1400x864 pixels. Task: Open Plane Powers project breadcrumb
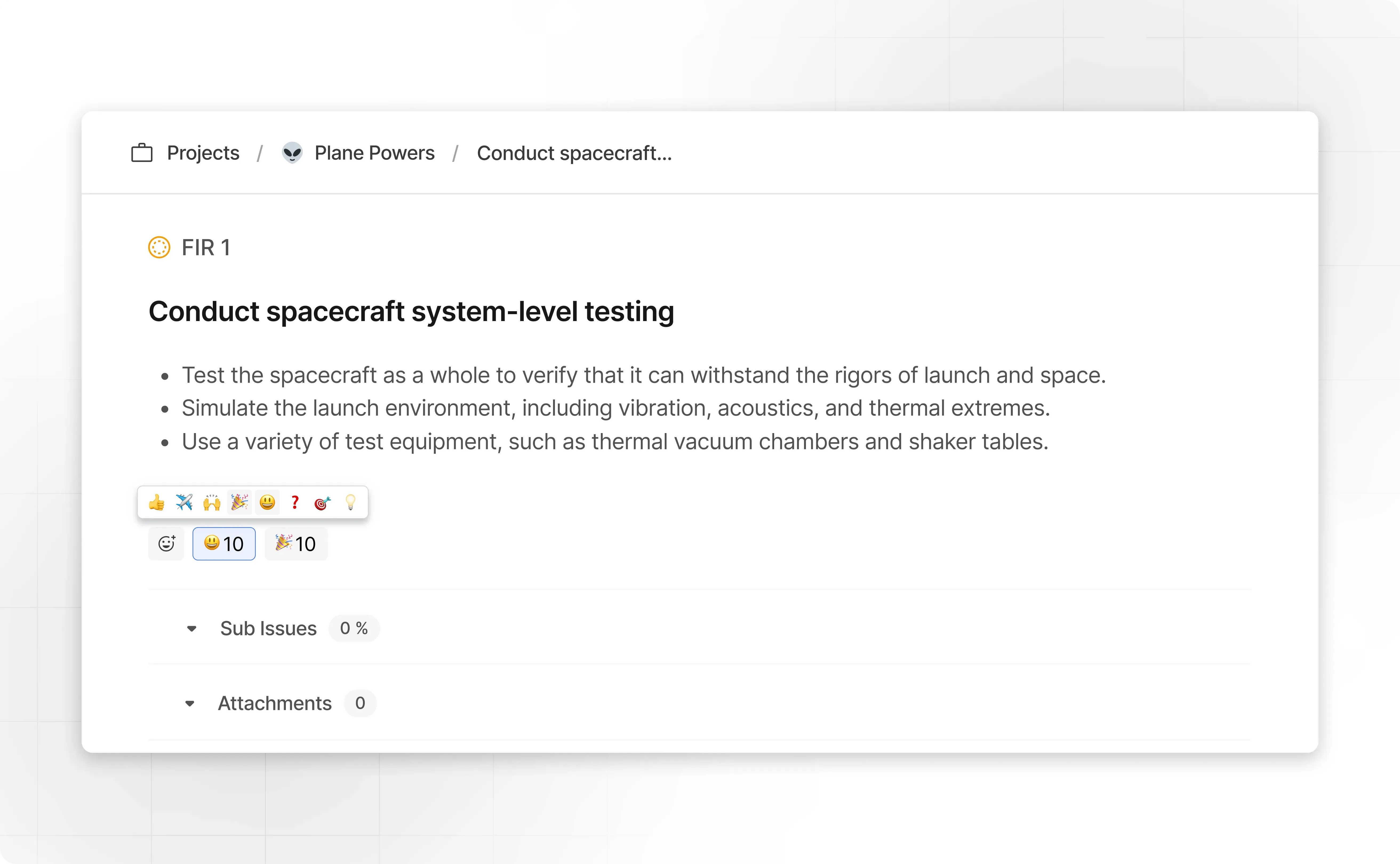point(374,153)
